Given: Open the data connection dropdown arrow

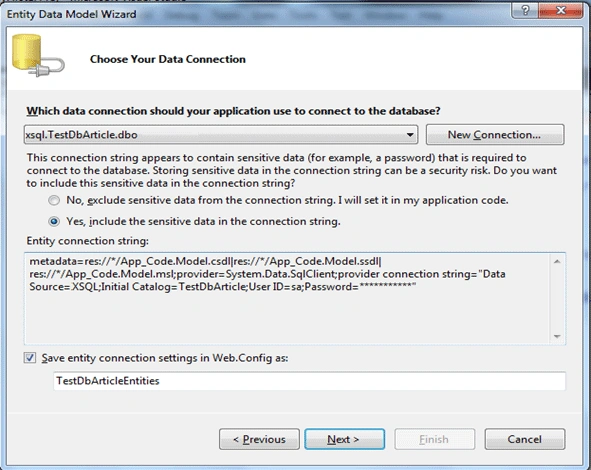Looking at the screenshot, I should click(x=410, y=135).
